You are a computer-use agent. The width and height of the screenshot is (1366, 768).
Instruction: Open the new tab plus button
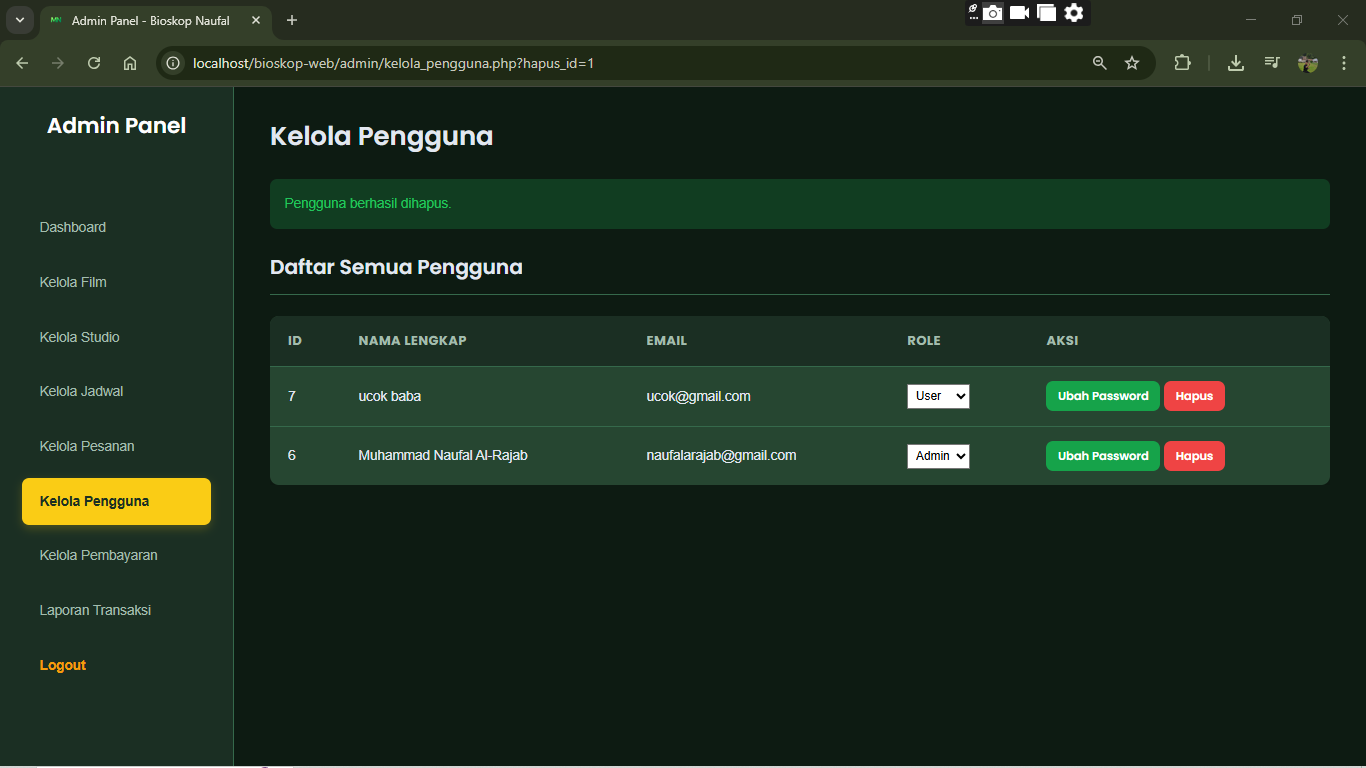point(292,20)
